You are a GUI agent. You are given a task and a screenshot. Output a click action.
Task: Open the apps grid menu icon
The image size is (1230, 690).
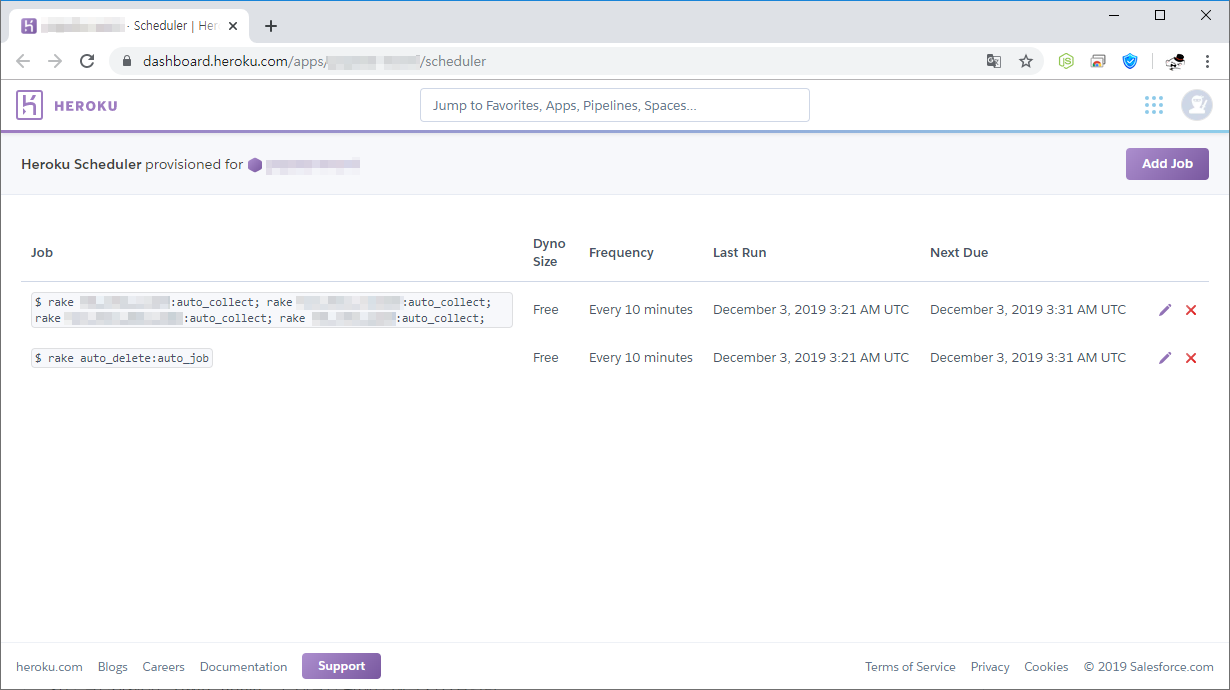1154,105
